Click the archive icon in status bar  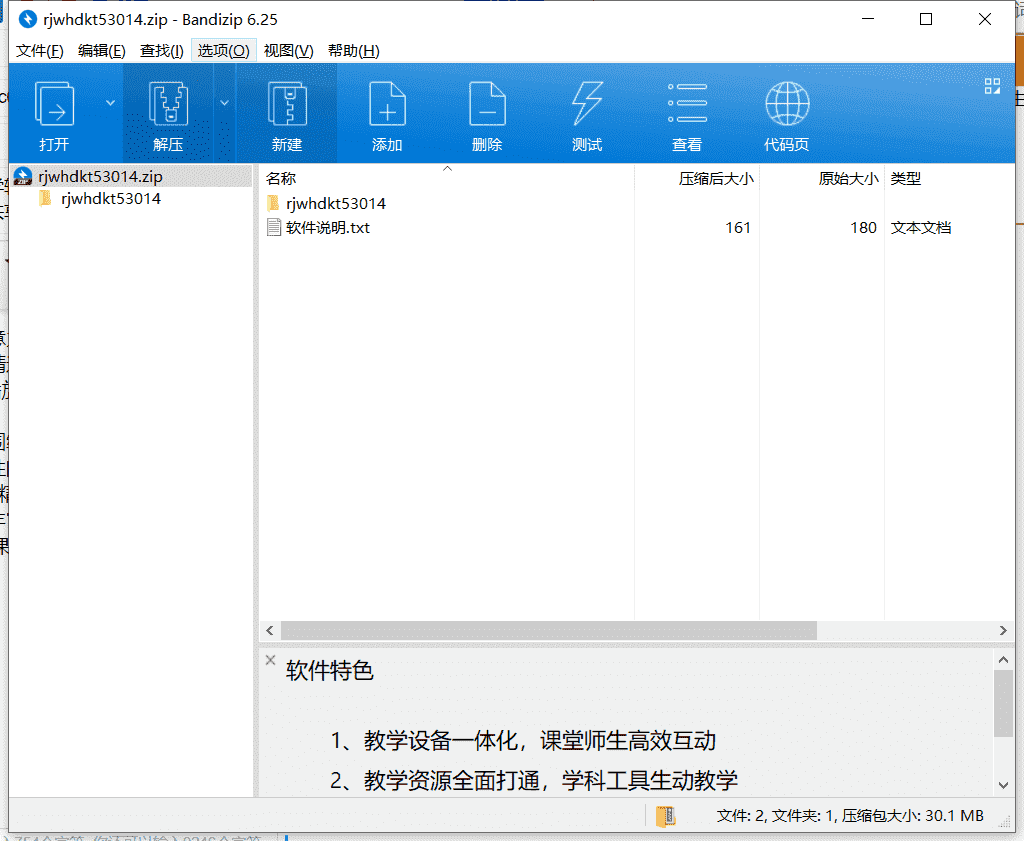(665, 816)
